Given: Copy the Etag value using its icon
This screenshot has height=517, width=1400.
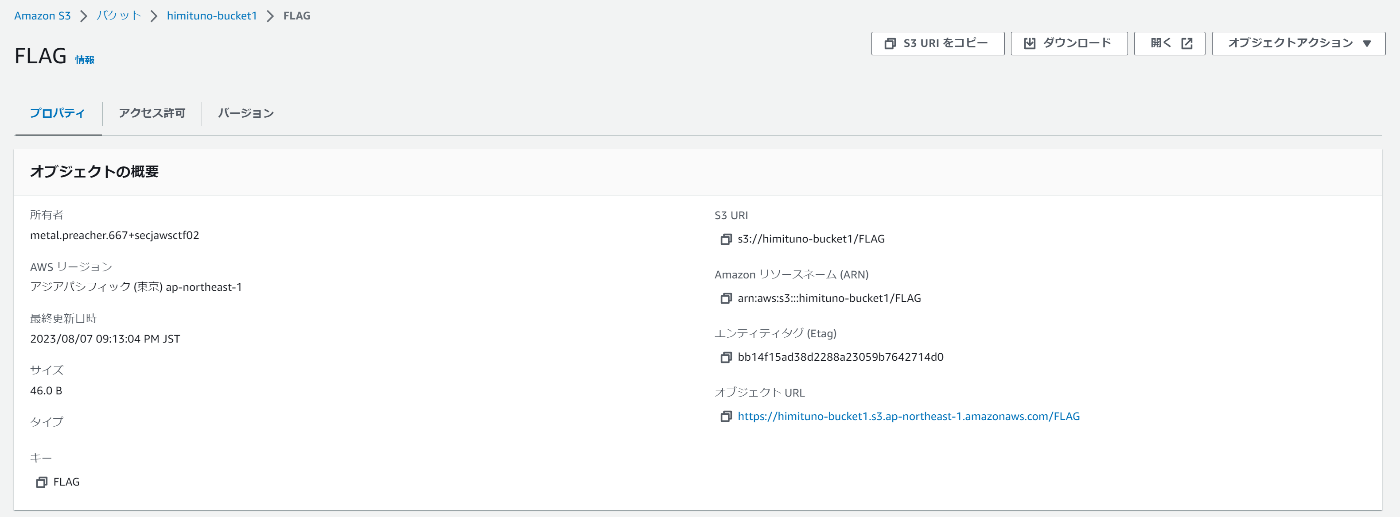Looking at the screenshot, I should tap(726, 357).
